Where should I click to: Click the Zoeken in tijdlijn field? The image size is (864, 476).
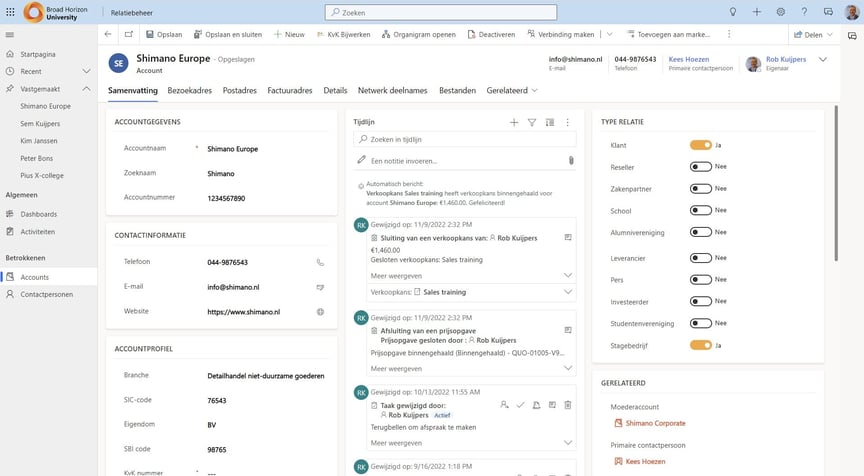(465, 139)
